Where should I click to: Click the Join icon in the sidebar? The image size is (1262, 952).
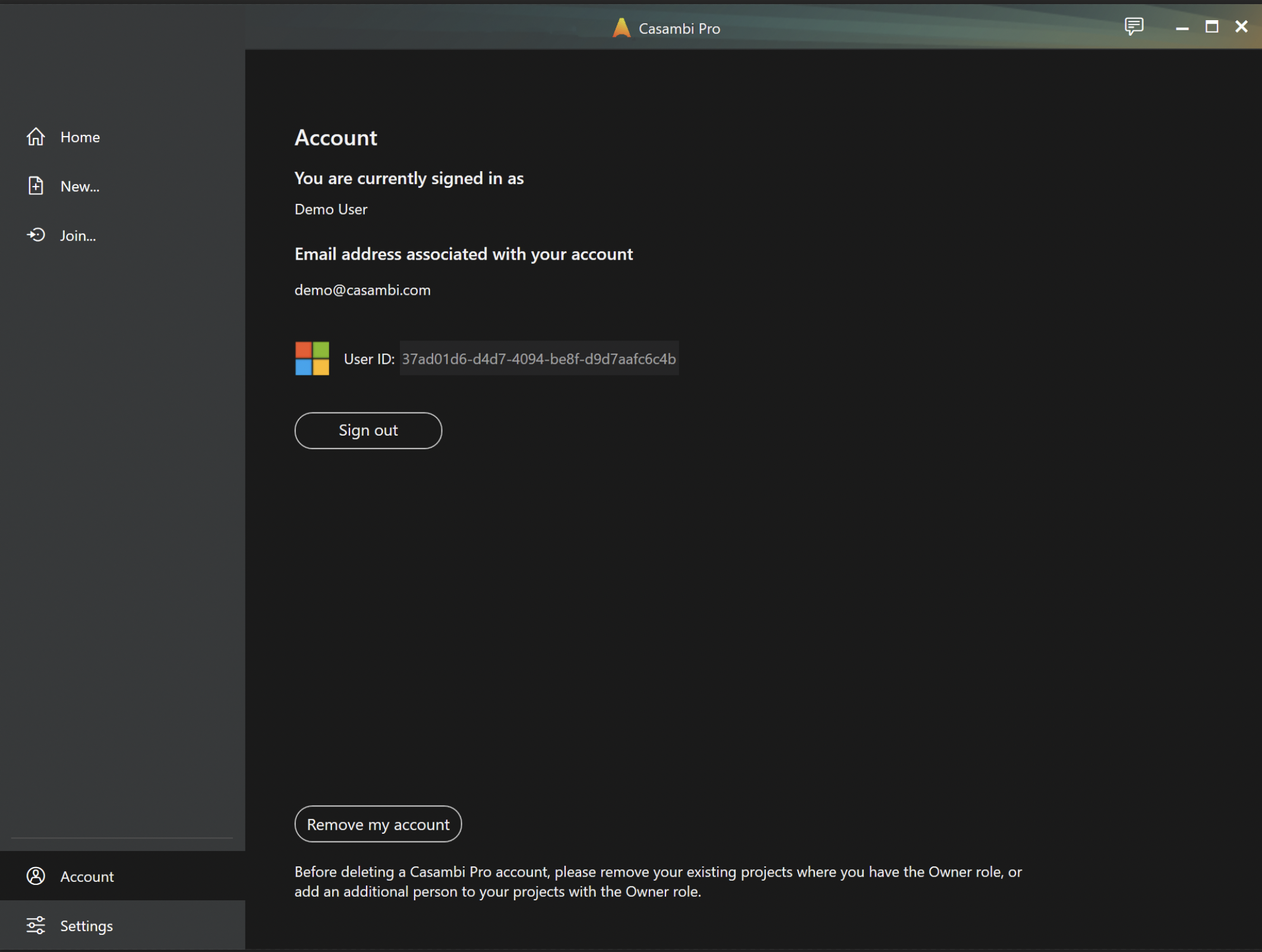tap(35, 235)
